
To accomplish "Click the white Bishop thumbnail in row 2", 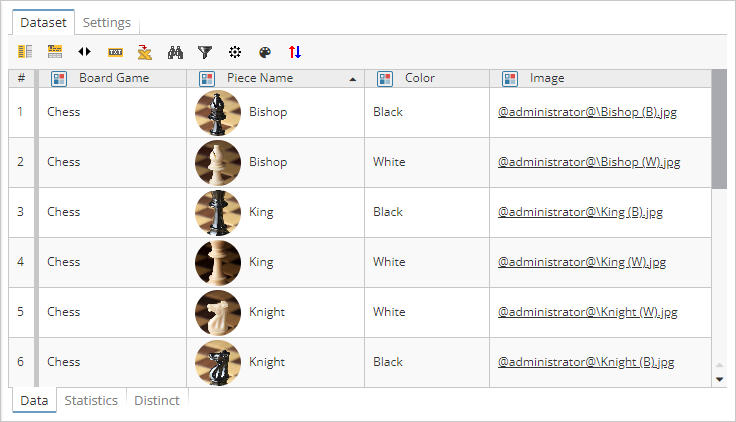I will coord(218,162).
